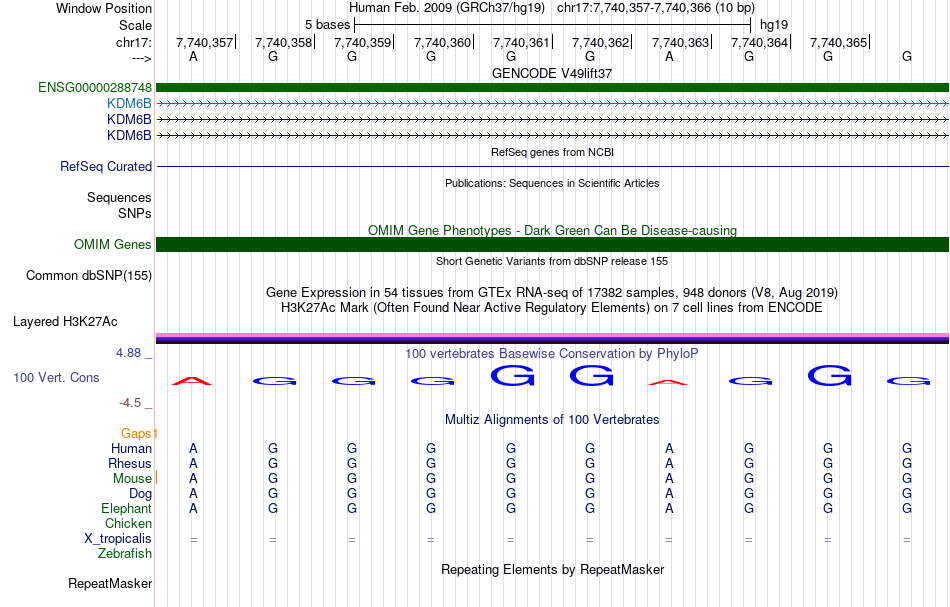Click the Zebrafish species row label

[125, 554]
